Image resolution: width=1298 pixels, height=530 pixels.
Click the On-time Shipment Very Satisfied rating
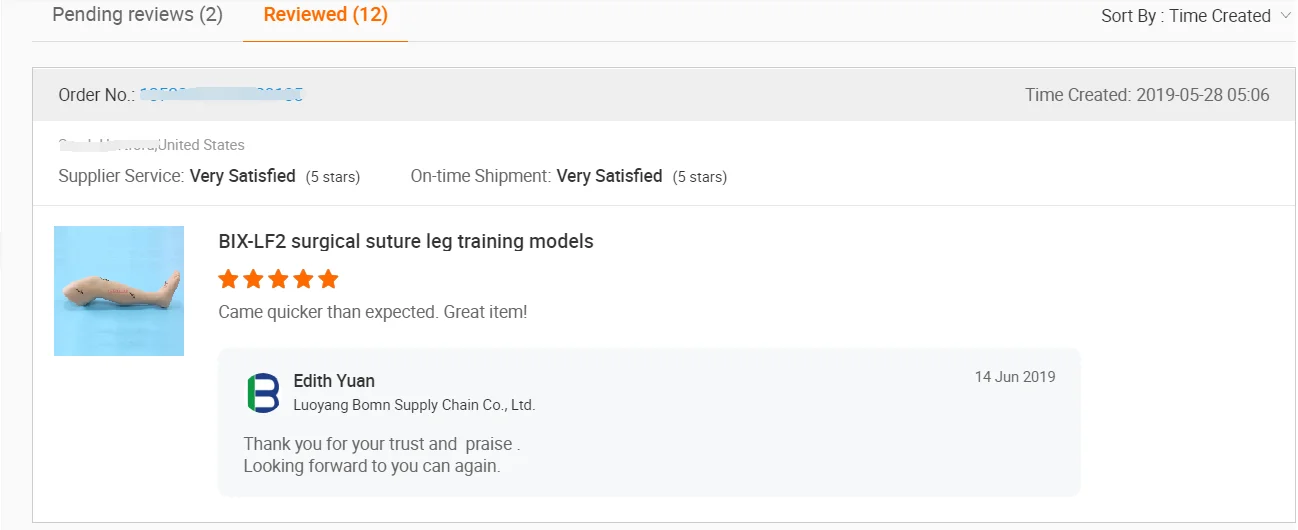(609, 176)
